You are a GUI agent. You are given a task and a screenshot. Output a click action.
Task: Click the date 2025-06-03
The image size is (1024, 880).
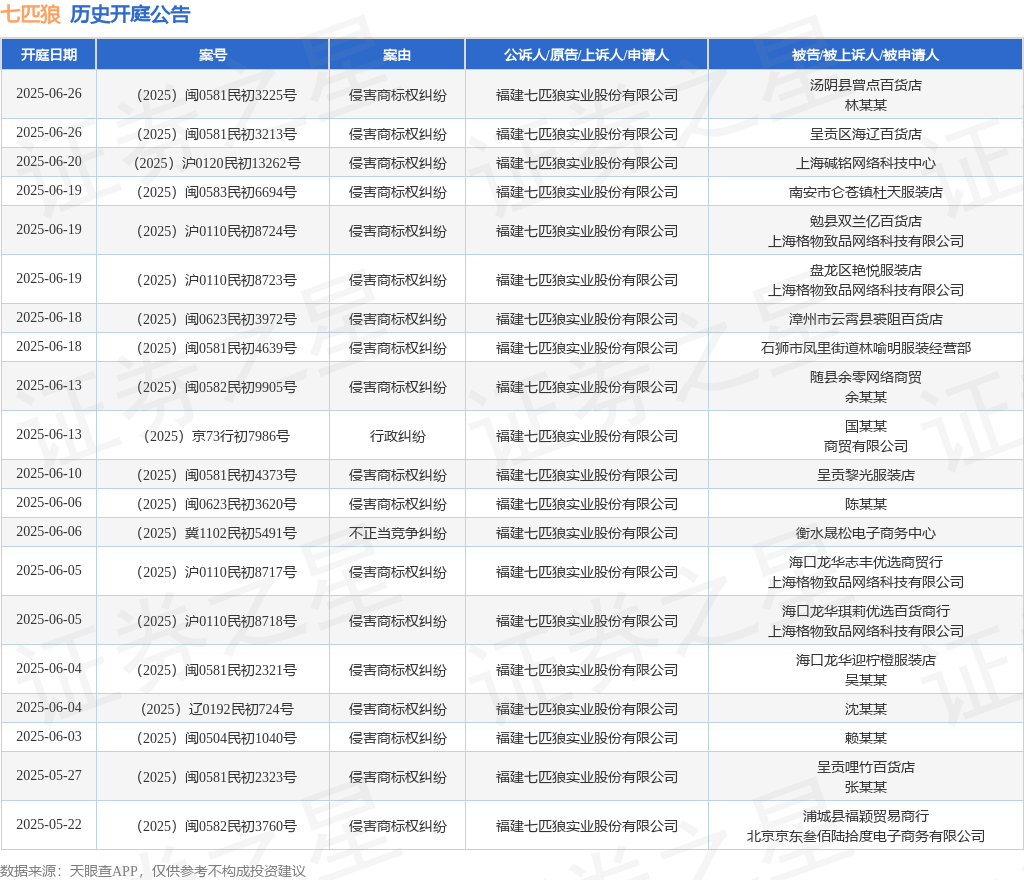click(49, 736)
